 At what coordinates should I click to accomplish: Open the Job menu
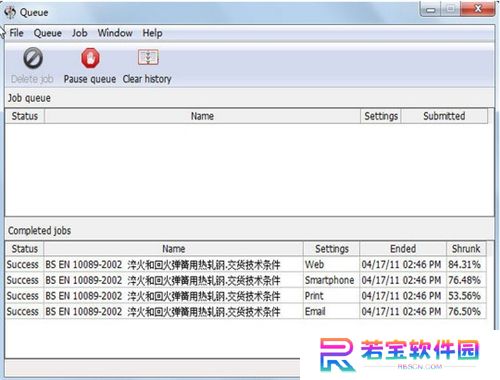(x=80, y=33)
